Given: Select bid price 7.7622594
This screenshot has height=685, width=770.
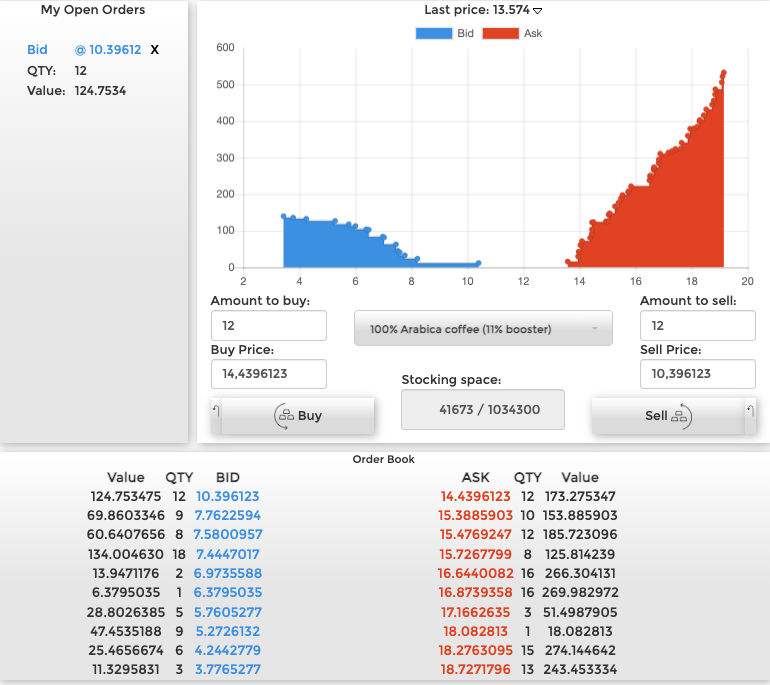Looking at the screenshot, I should (x=227, y=516).
